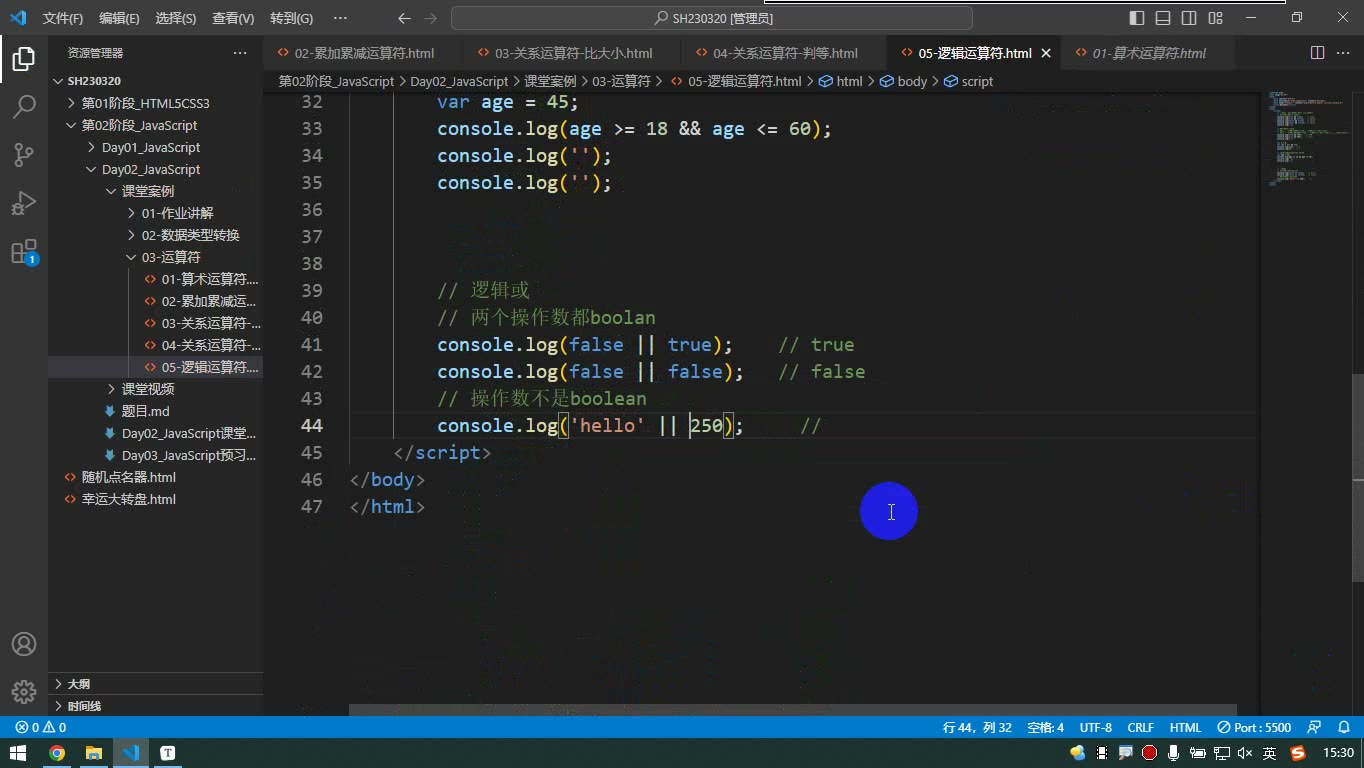Switch to 01-算术运算符.html tab

tap(1148, 53)
